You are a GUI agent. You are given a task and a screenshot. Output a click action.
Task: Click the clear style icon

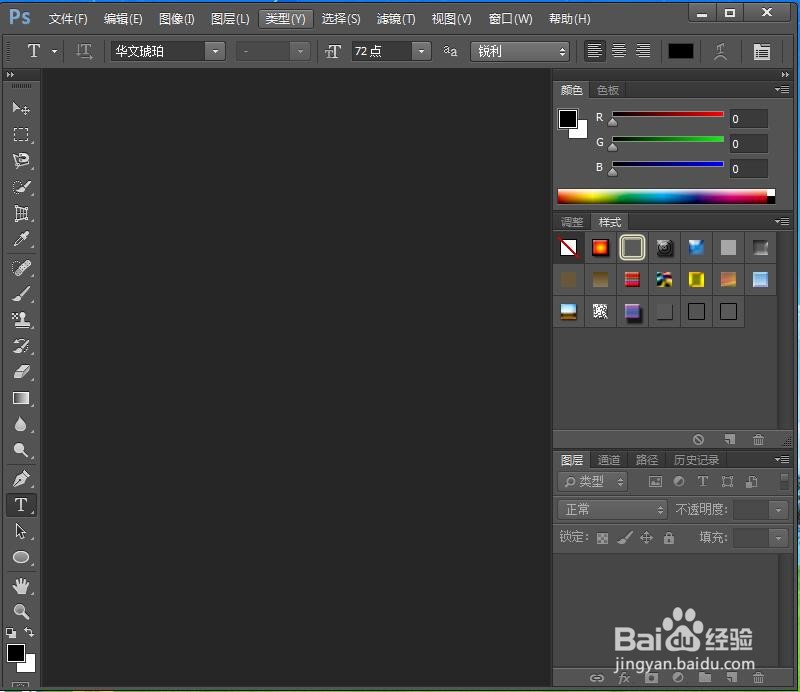tap(698, 439)
